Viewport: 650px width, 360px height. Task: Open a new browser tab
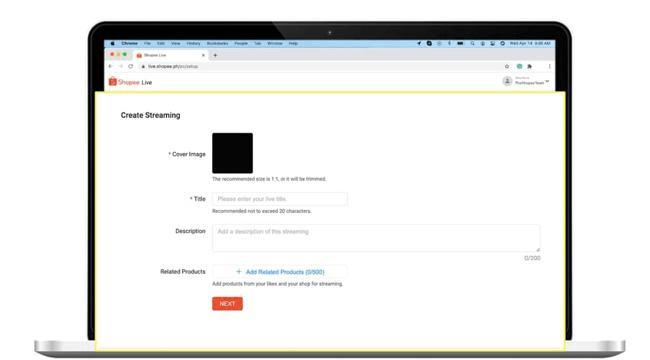click(215, 55)
